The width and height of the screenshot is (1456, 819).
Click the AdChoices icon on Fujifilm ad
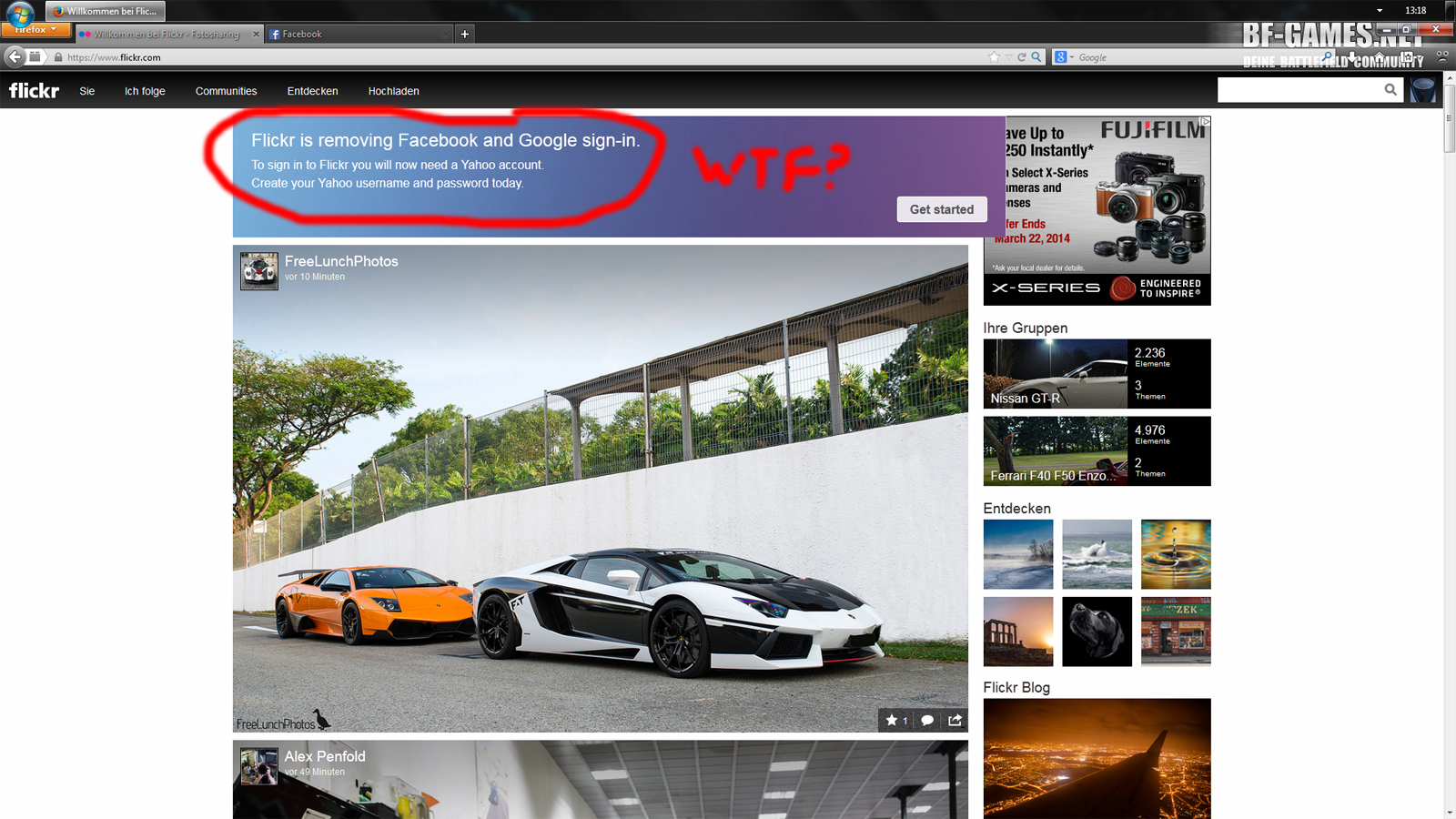(1205, 121)
